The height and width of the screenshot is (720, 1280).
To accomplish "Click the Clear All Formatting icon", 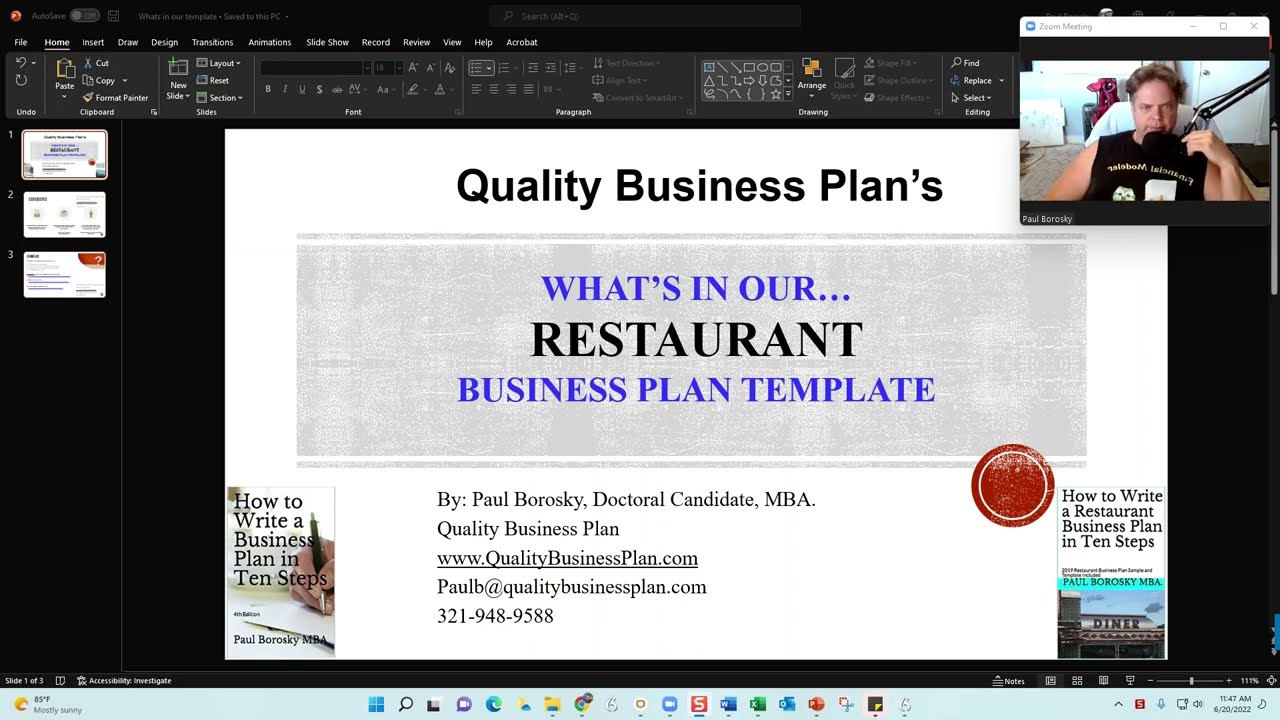I will pyautogui.click(x=450, y=67).
